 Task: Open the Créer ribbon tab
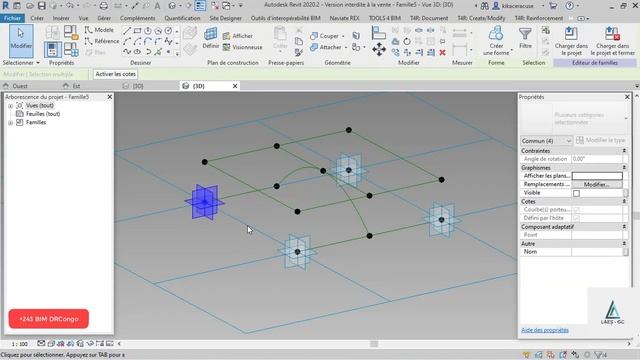click(x=37, y=18)
